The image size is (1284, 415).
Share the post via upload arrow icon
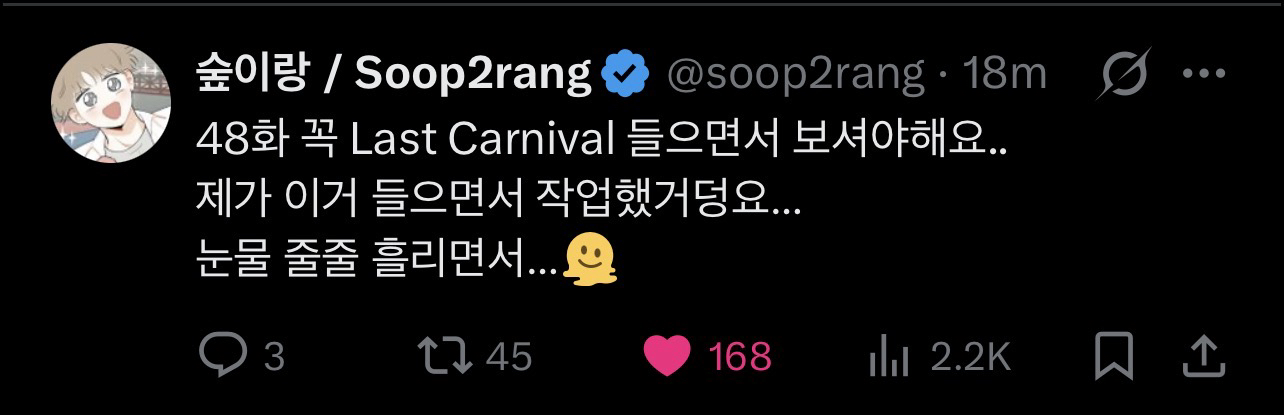1204,356
